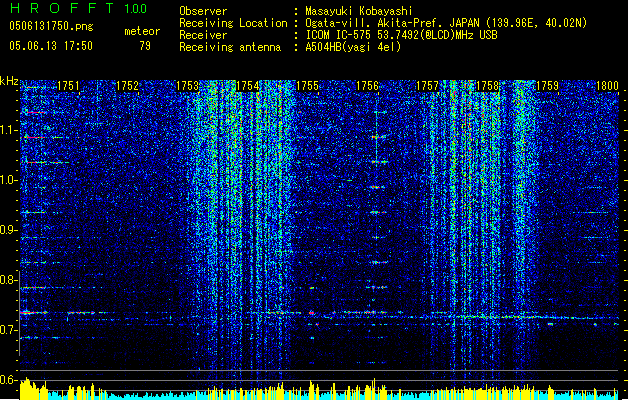Click the HROFFT 1.0.0 title text

79,8
